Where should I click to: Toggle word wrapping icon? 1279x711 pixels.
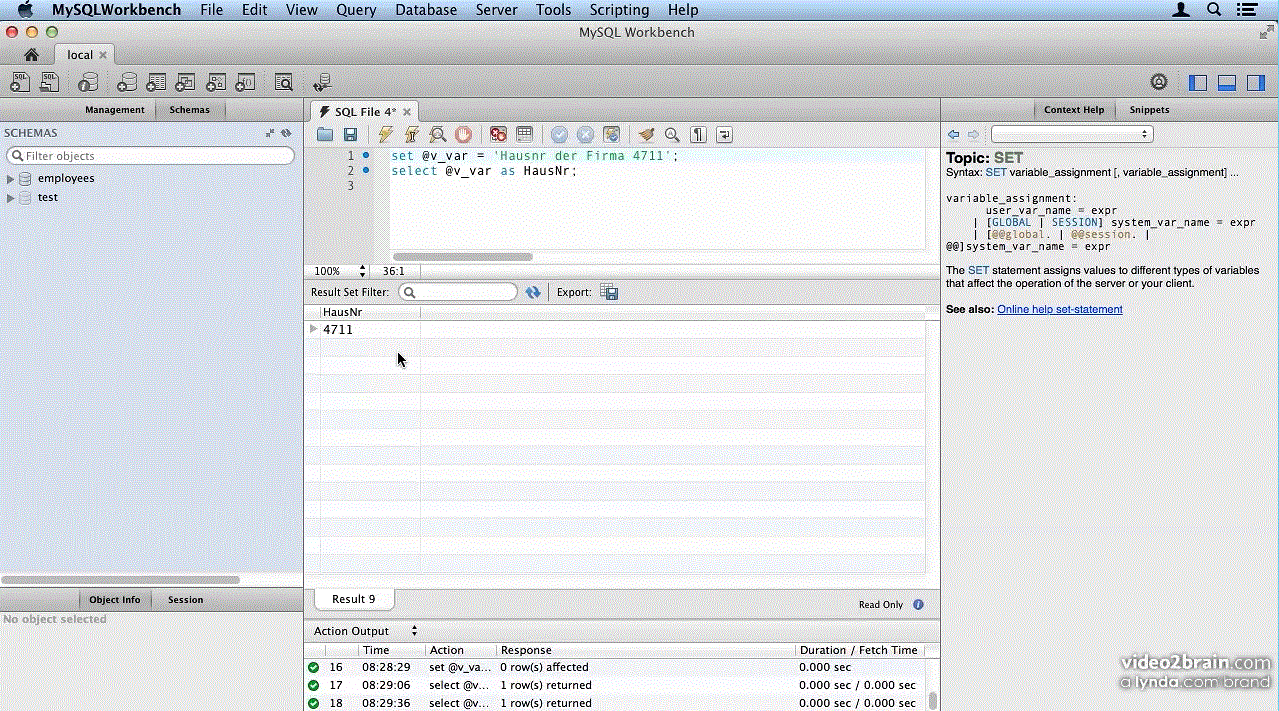click(x=724, y=135)
